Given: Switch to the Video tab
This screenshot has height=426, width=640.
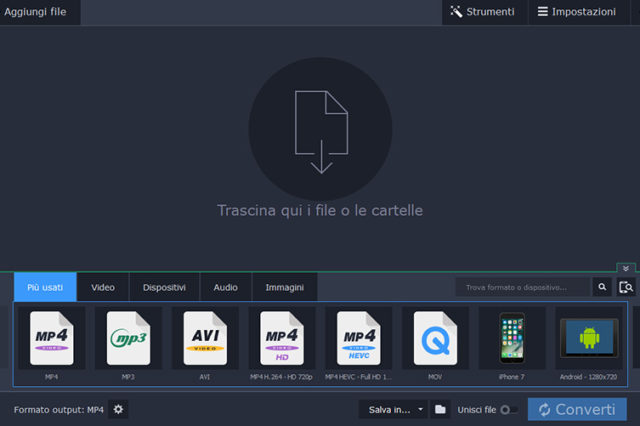Looking at the screenshot, I should click(x=103, y=287).
